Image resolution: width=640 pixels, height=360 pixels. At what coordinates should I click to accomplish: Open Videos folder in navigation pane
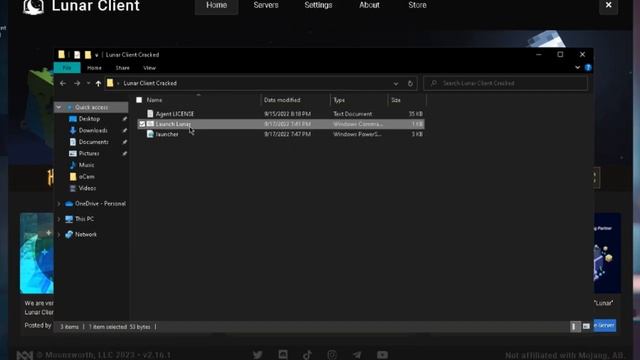click(x=87, y=188)
